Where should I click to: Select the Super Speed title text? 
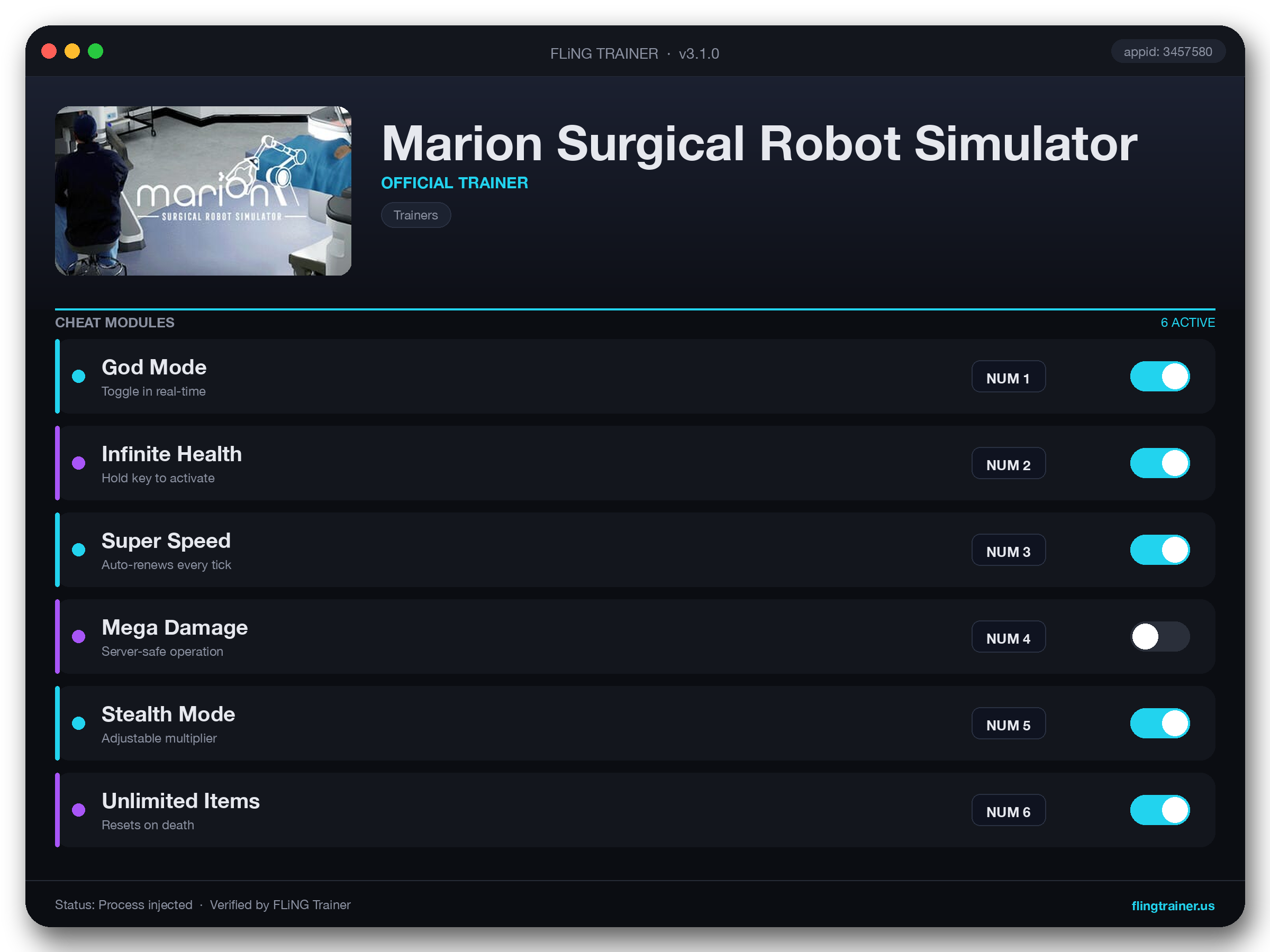click(x=166, y=541)
